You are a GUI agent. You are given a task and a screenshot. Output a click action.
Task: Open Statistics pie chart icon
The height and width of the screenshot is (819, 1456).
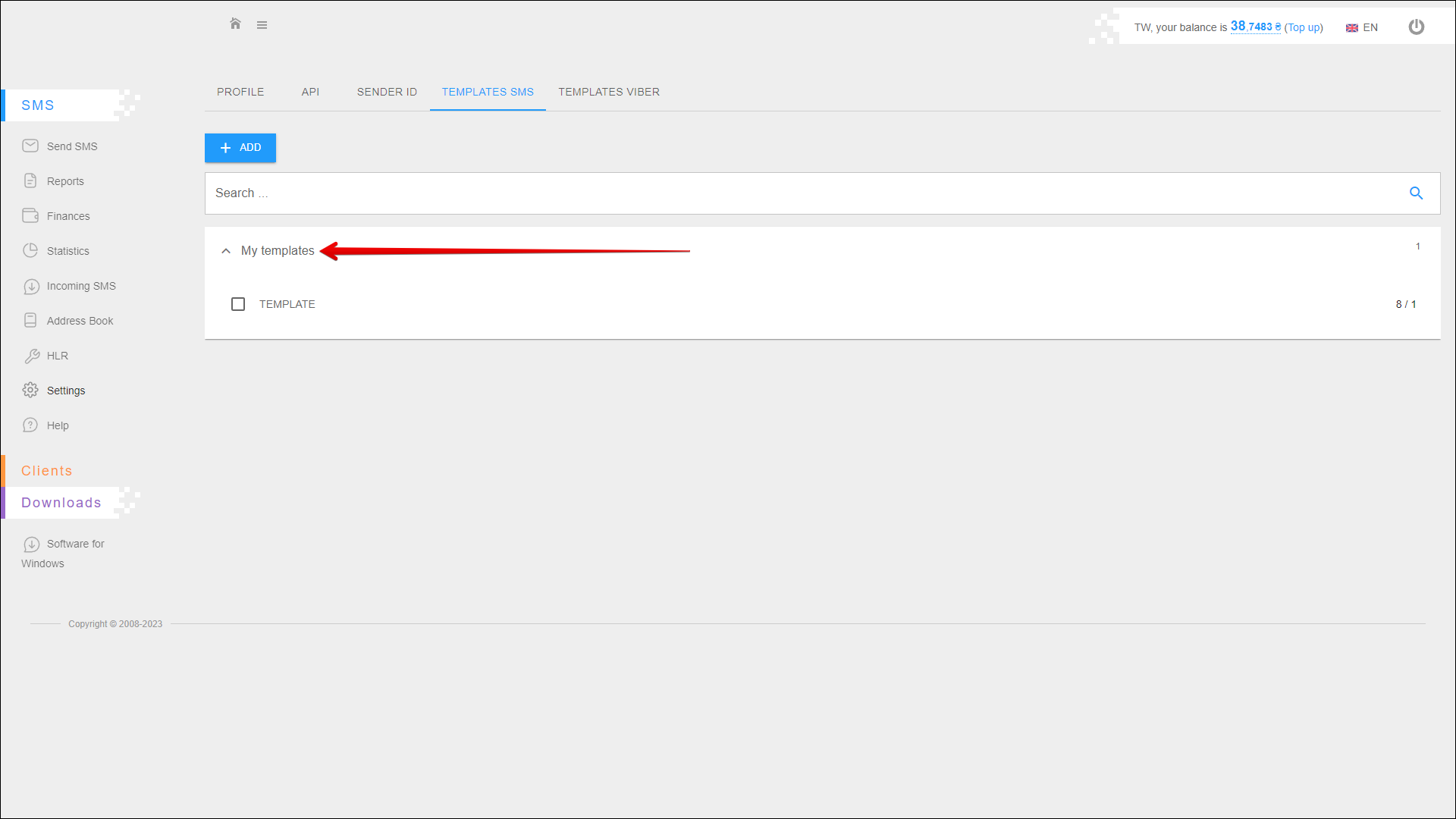tap(30, 250)
